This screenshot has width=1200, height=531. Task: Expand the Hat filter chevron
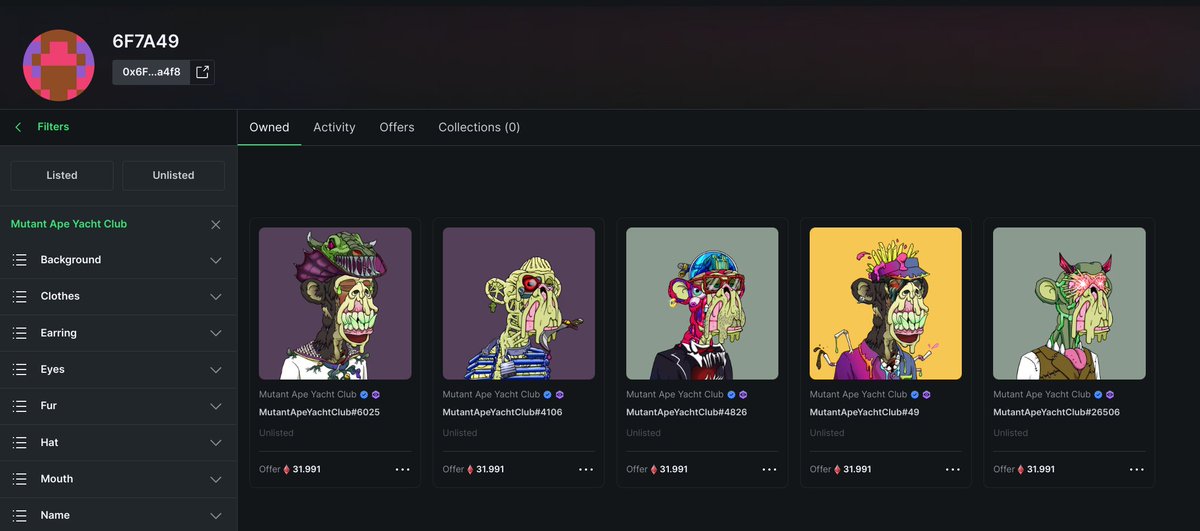tap(216, 442)
